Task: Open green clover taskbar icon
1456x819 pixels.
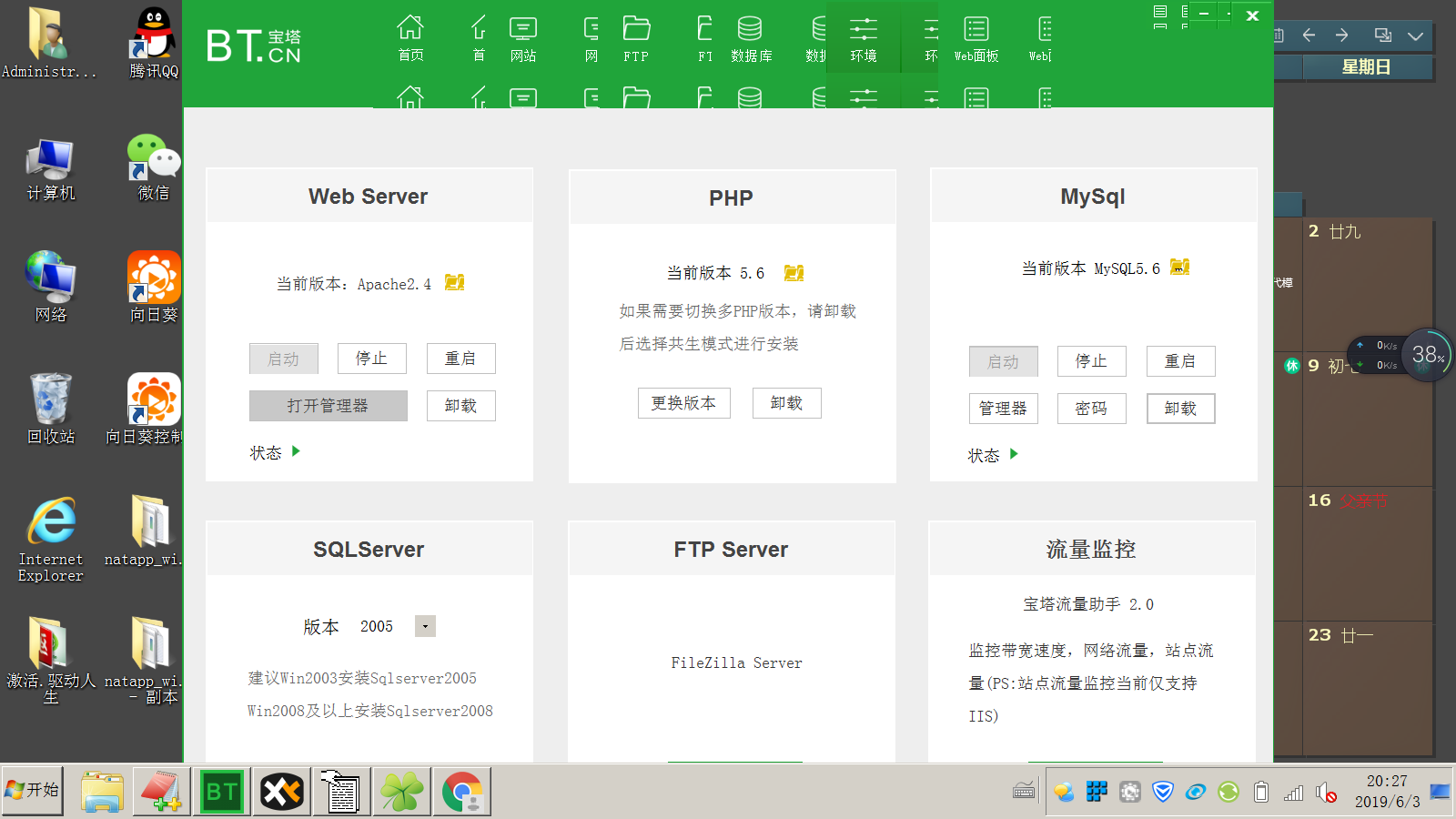Action: click(x=402, y=791)
